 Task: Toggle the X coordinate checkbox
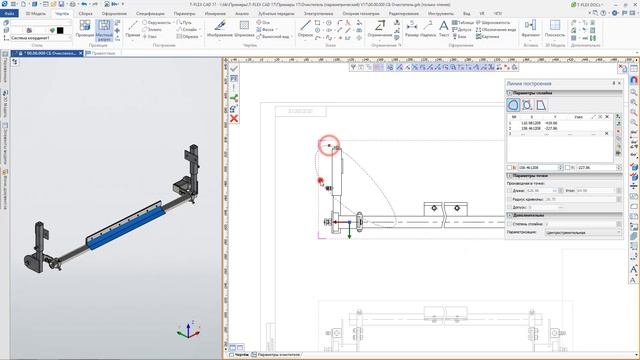pyautogui.click(x=509, y=168)
